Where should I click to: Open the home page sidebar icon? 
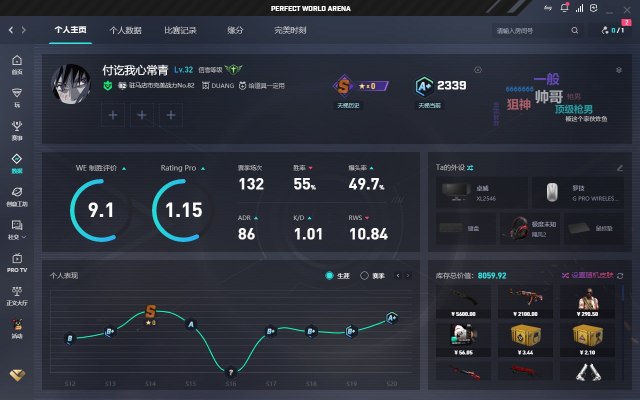tap(17, 64)
